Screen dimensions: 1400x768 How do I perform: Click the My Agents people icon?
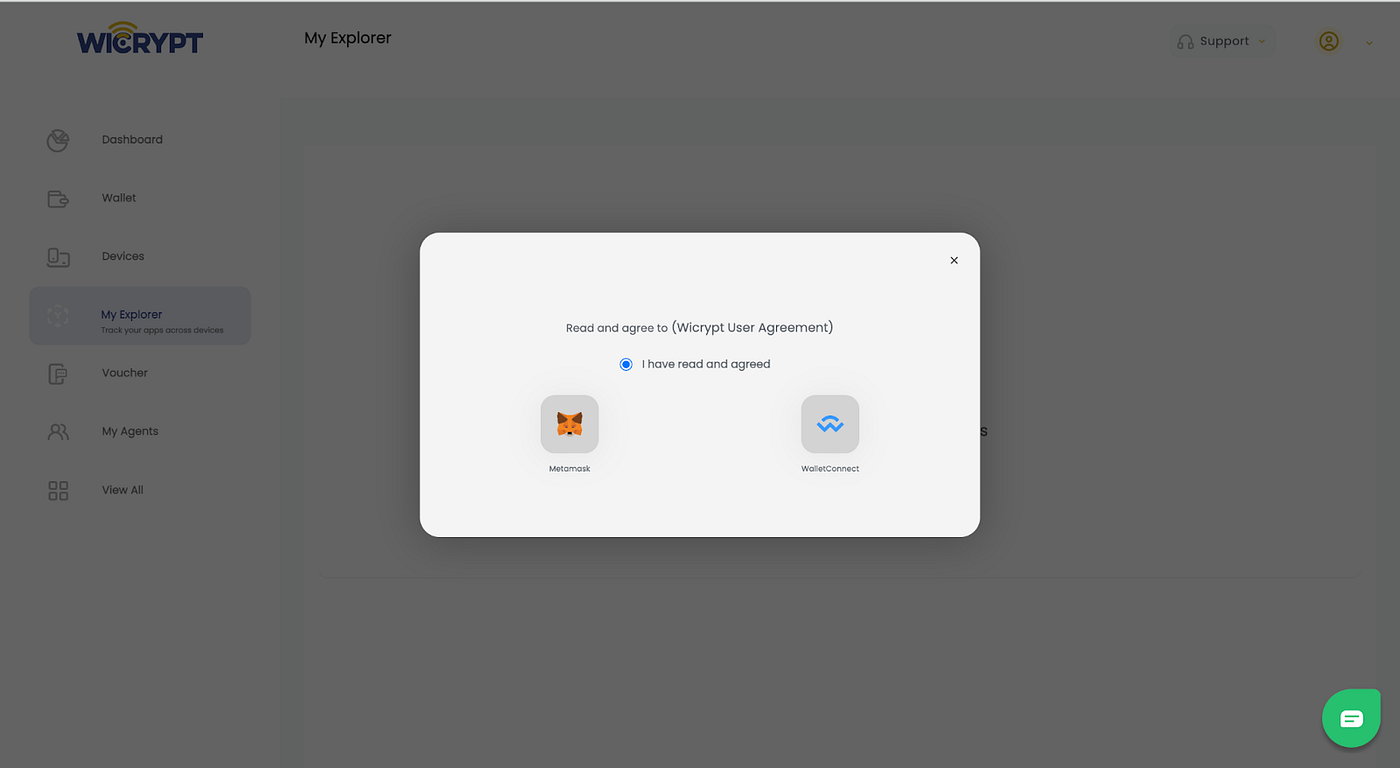[x=58, y=432]
